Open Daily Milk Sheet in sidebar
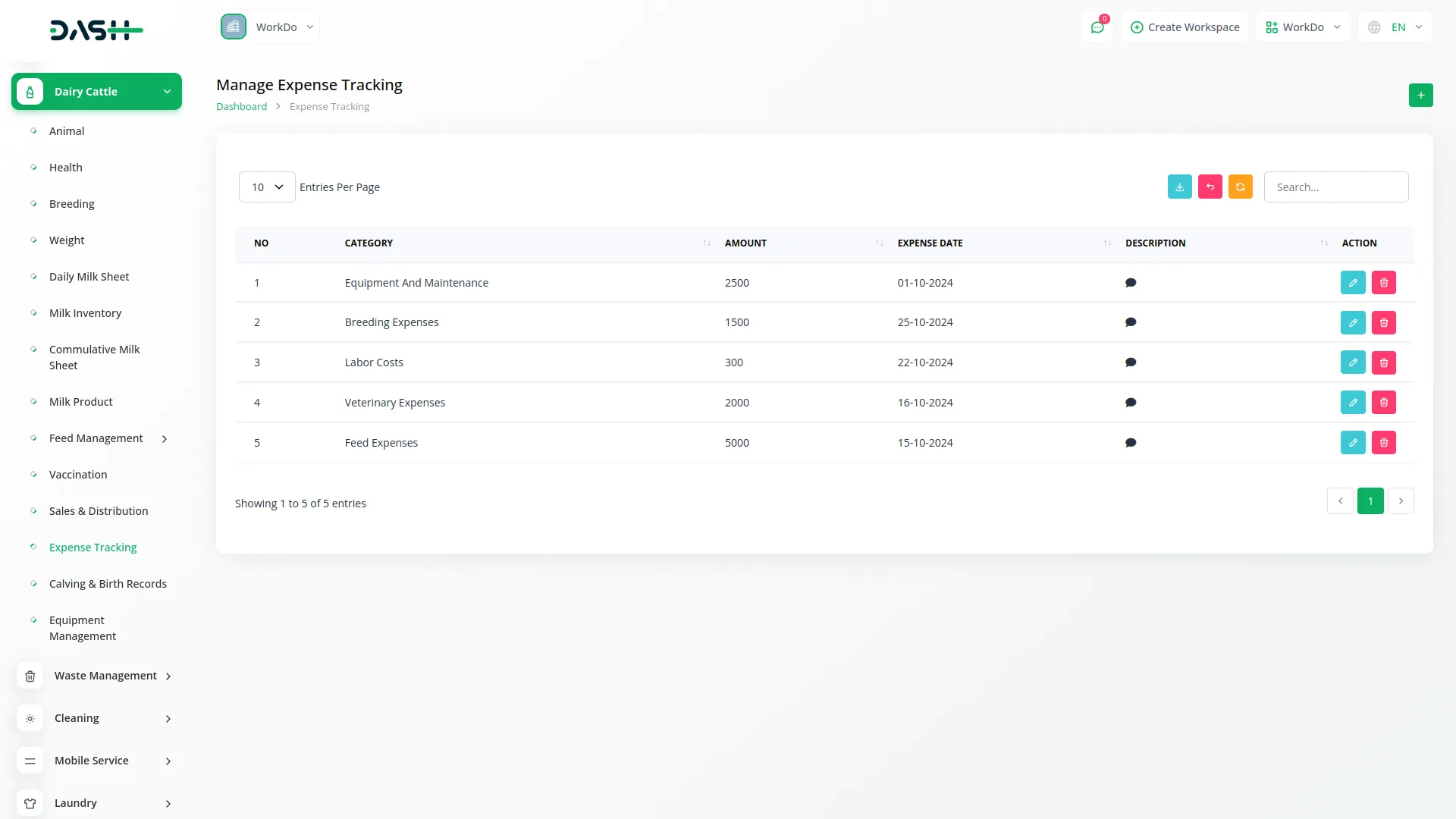This screenshot has height=819, width=1456. pos(89,277)
